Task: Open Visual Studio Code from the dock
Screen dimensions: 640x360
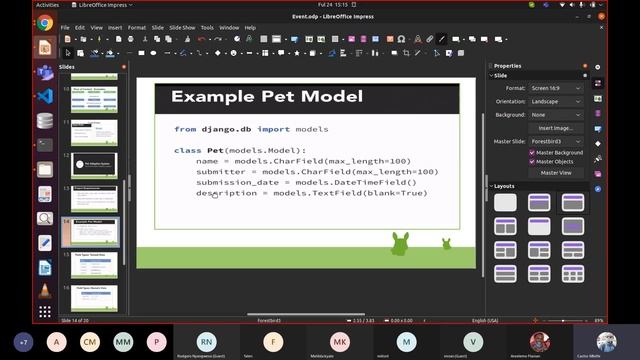Action: (x=45, y=96)
